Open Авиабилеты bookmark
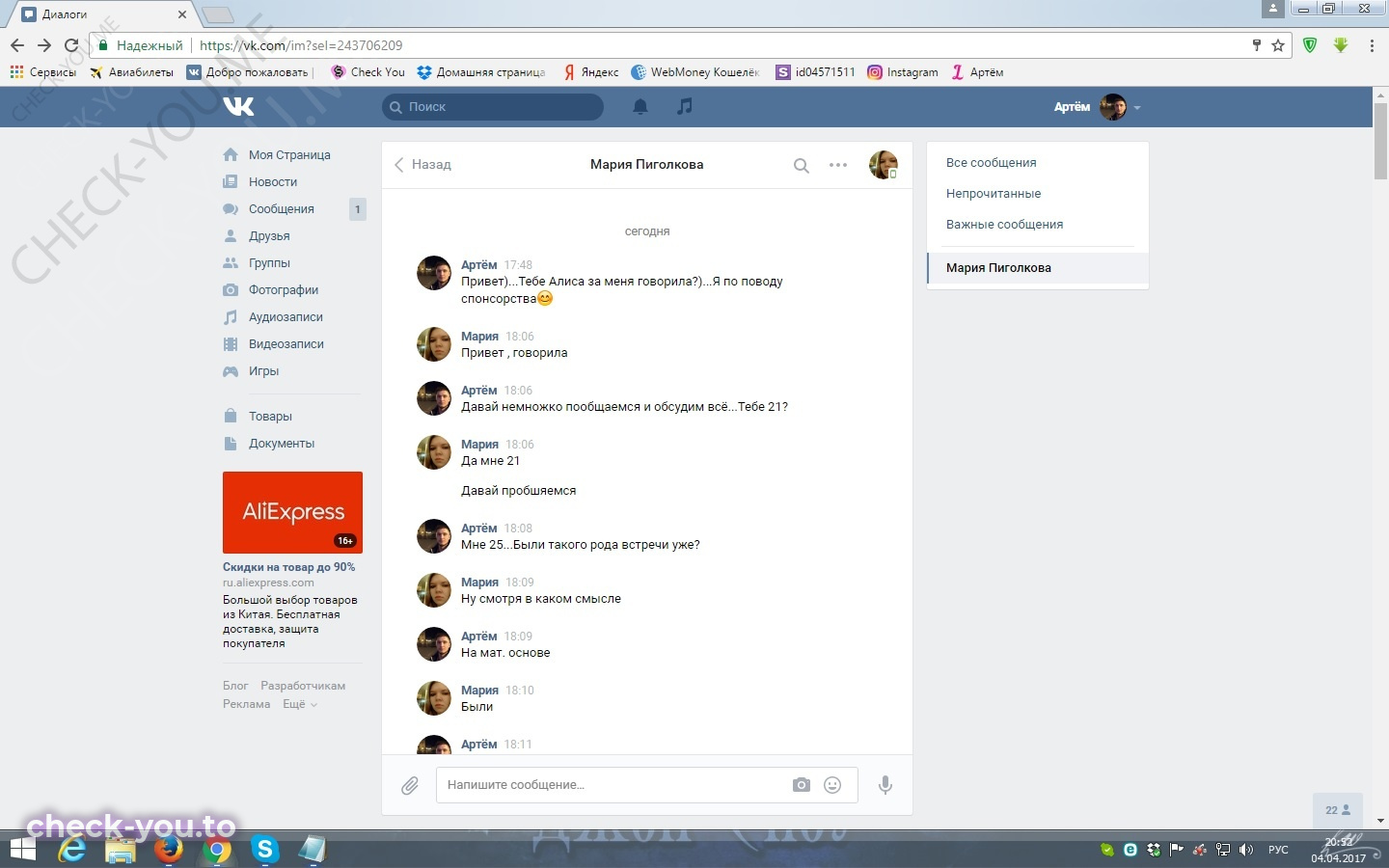 (x=131, y=72)
